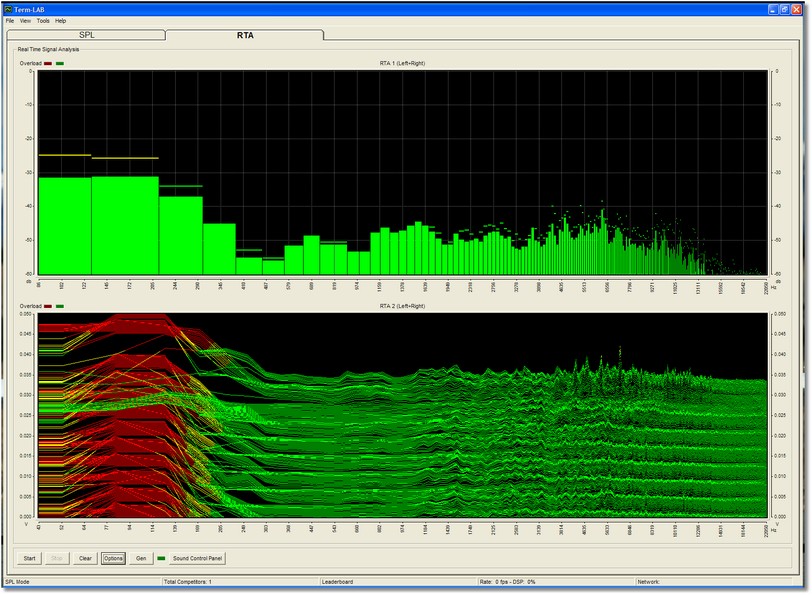Click the Overload label above RTA 2

point(31,307)
